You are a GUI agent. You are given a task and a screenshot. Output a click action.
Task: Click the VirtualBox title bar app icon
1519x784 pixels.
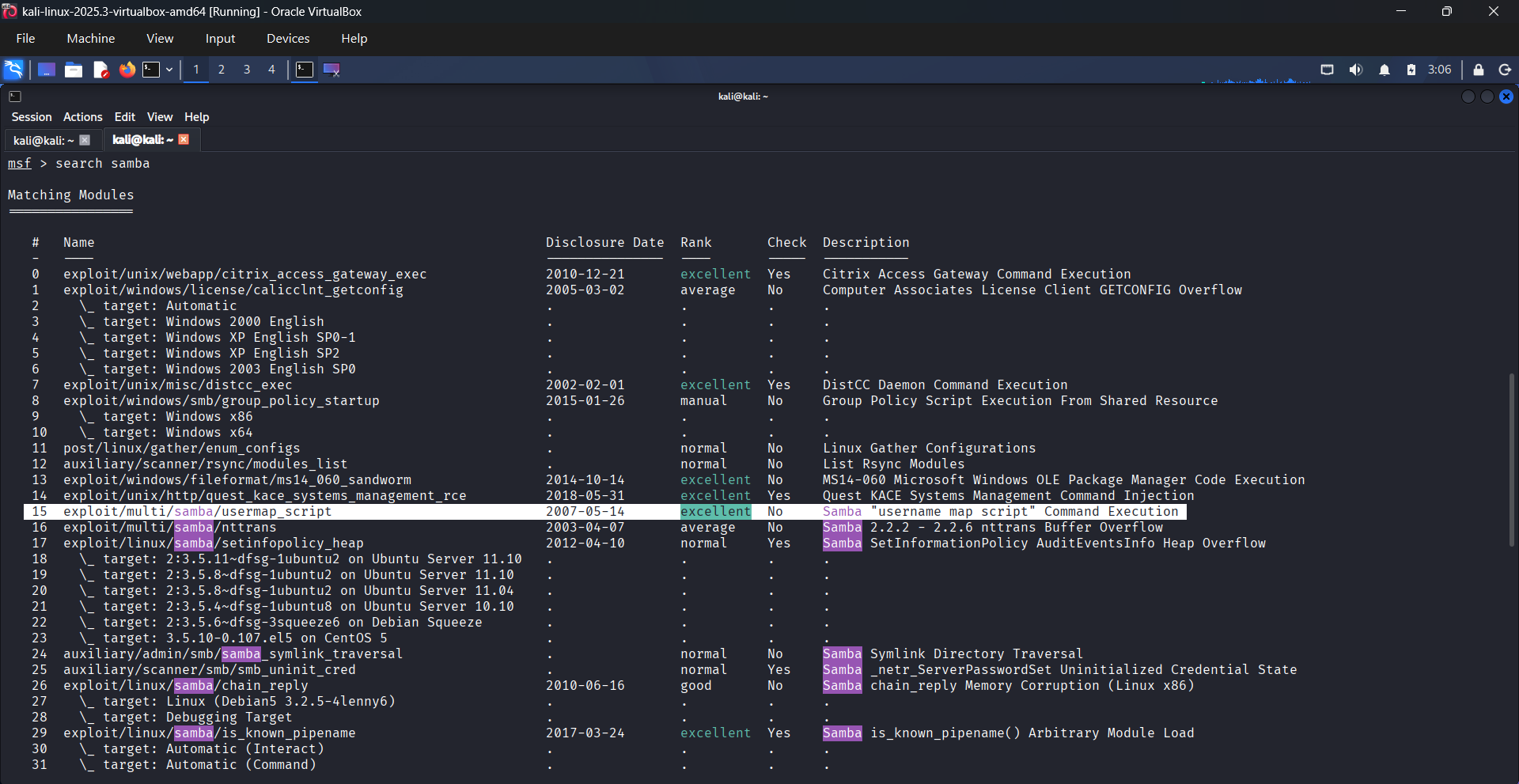click(9, 11)
